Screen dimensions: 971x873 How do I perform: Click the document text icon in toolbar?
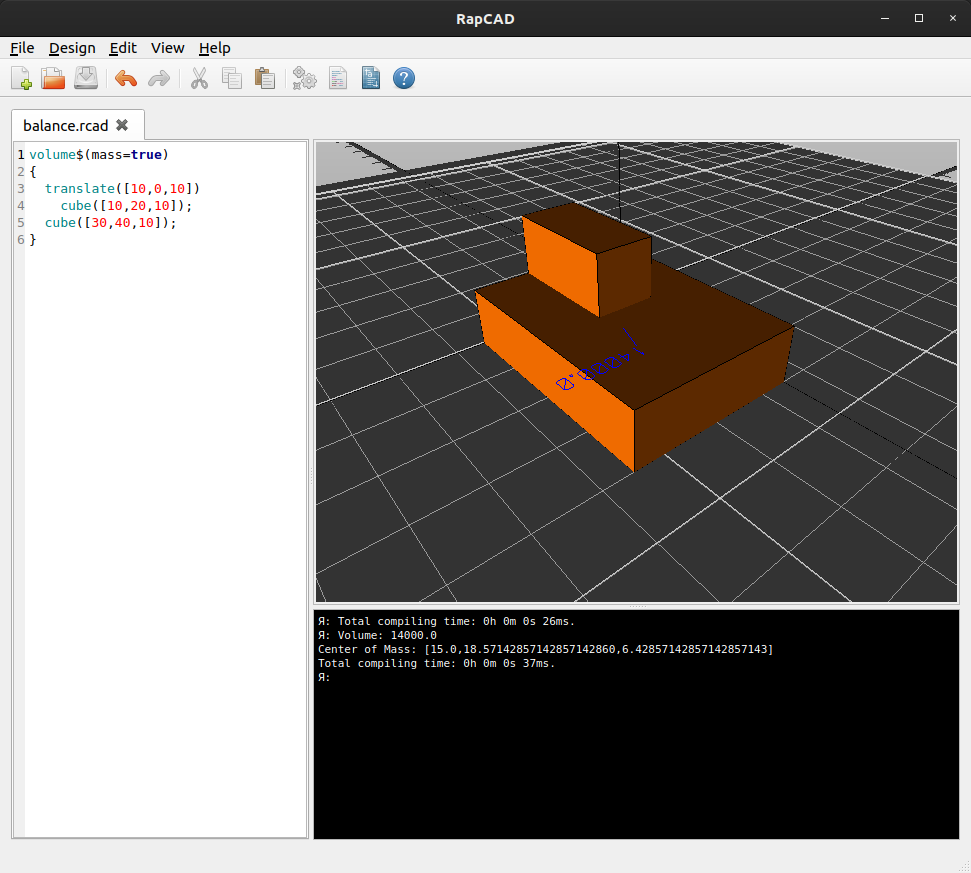[x=338, y=78]
